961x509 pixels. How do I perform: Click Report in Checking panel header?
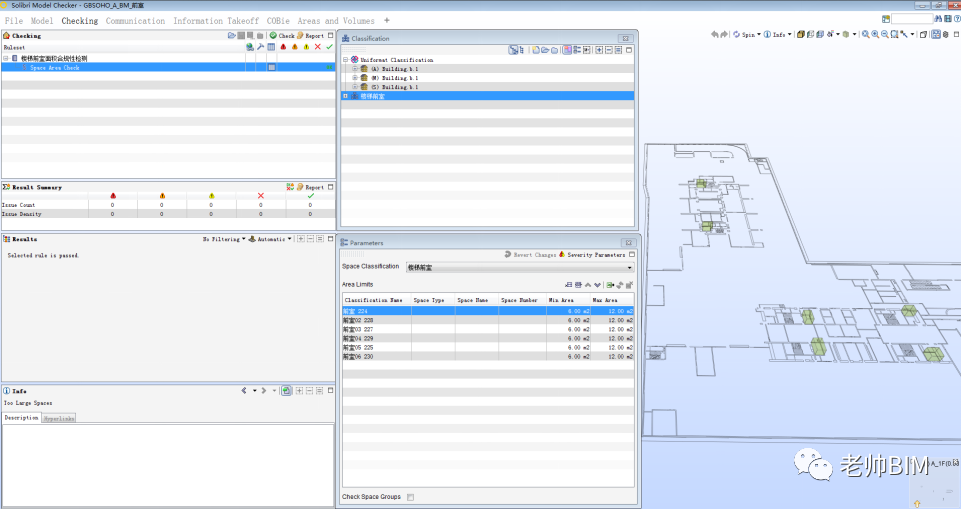tap(311, 36)
